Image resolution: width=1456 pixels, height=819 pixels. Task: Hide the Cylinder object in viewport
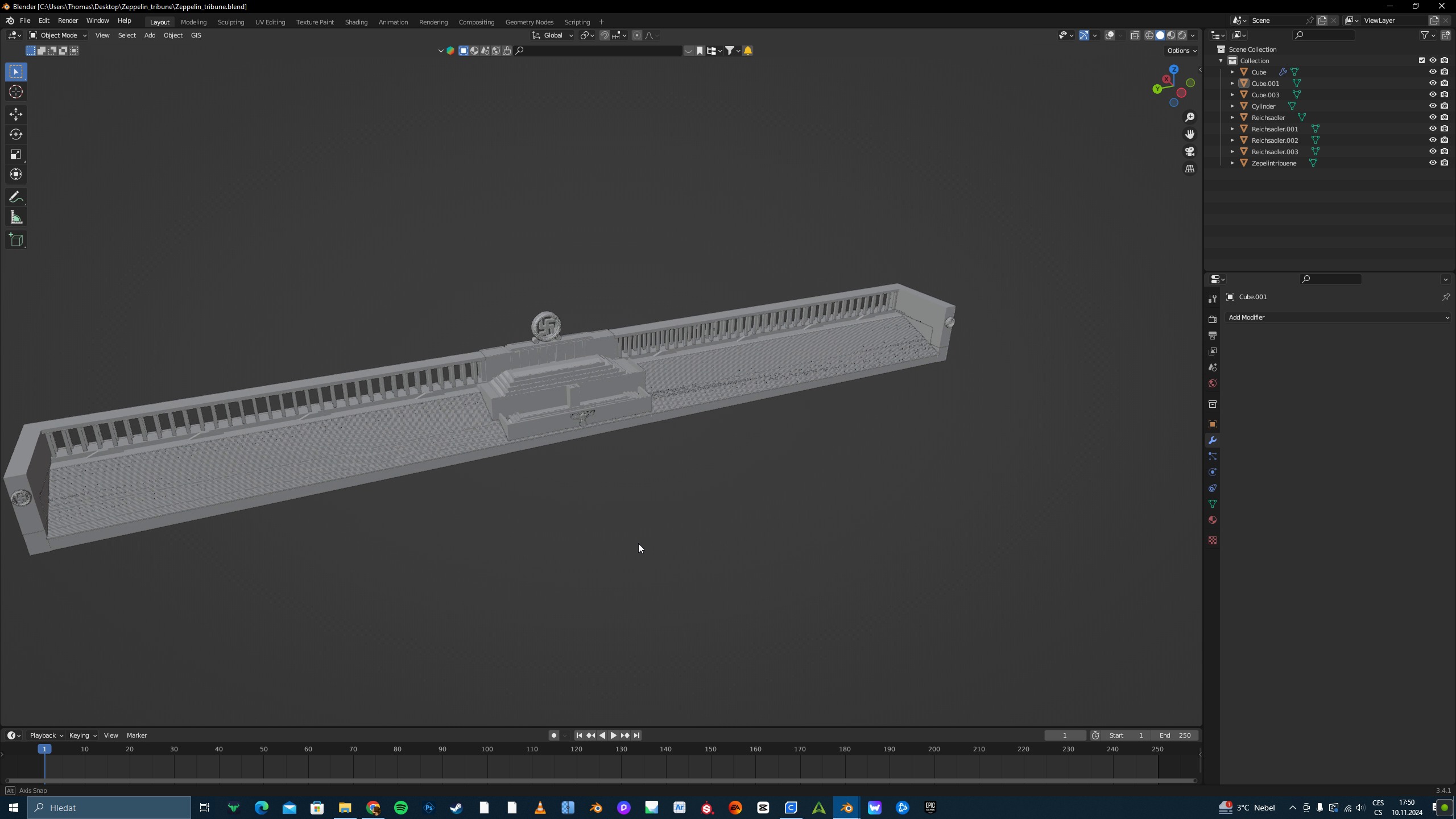point(1433,106)
